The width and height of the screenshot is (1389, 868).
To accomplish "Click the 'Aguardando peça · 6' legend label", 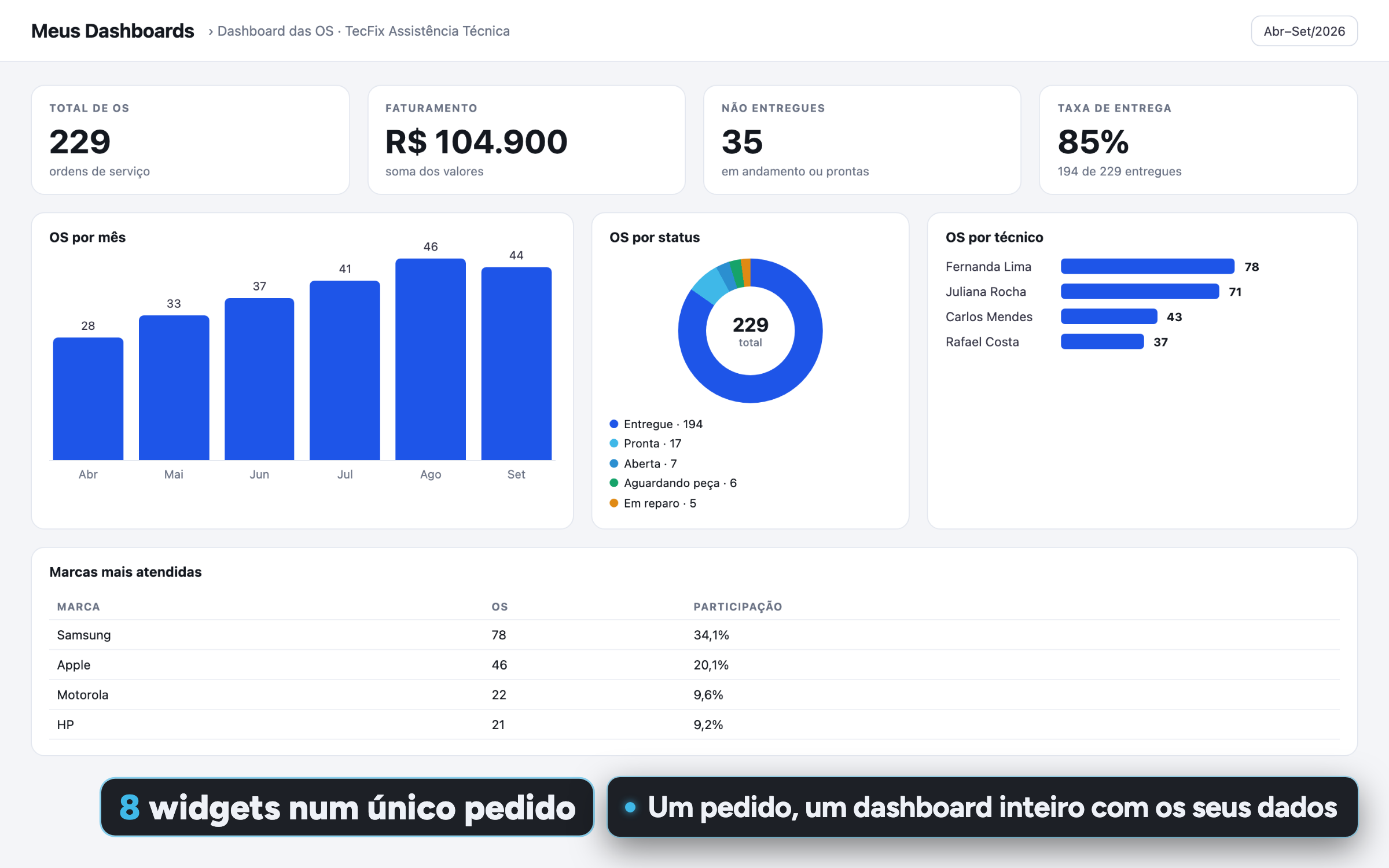I will tap(681, 483).
